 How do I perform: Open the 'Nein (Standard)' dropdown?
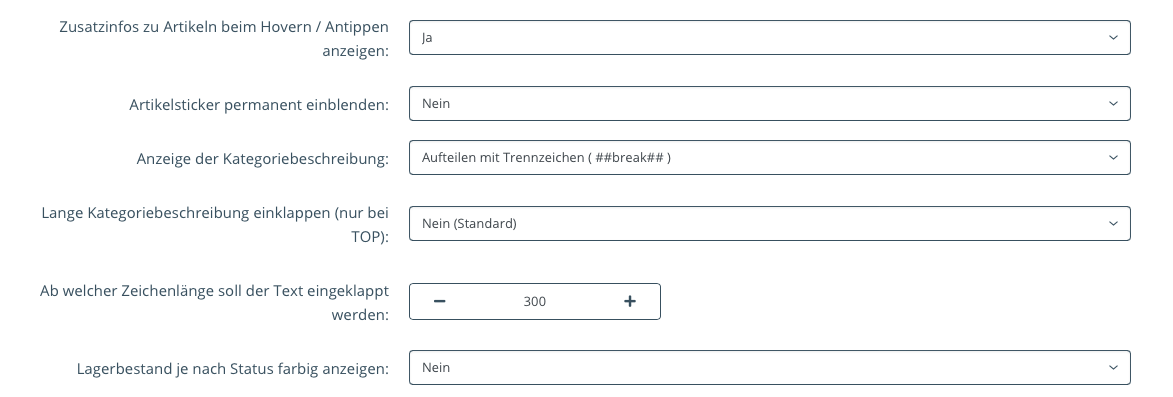click(769, 224)
